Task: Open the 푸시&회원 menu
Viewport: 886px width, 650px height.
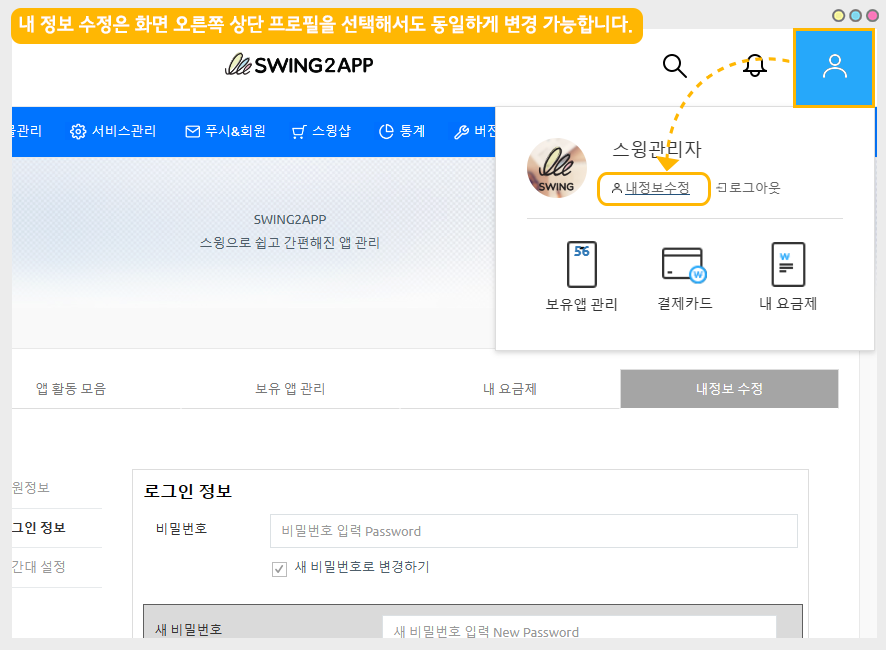Action: tap(225, 131)
